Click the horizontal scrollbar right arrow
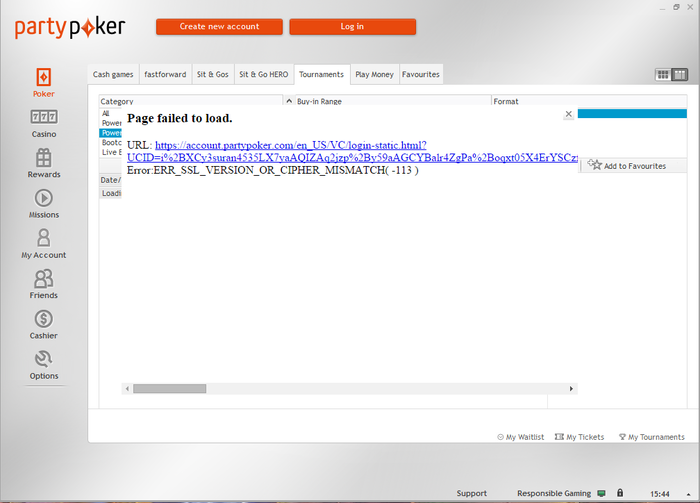700x503 pixels. click(571, 389)
